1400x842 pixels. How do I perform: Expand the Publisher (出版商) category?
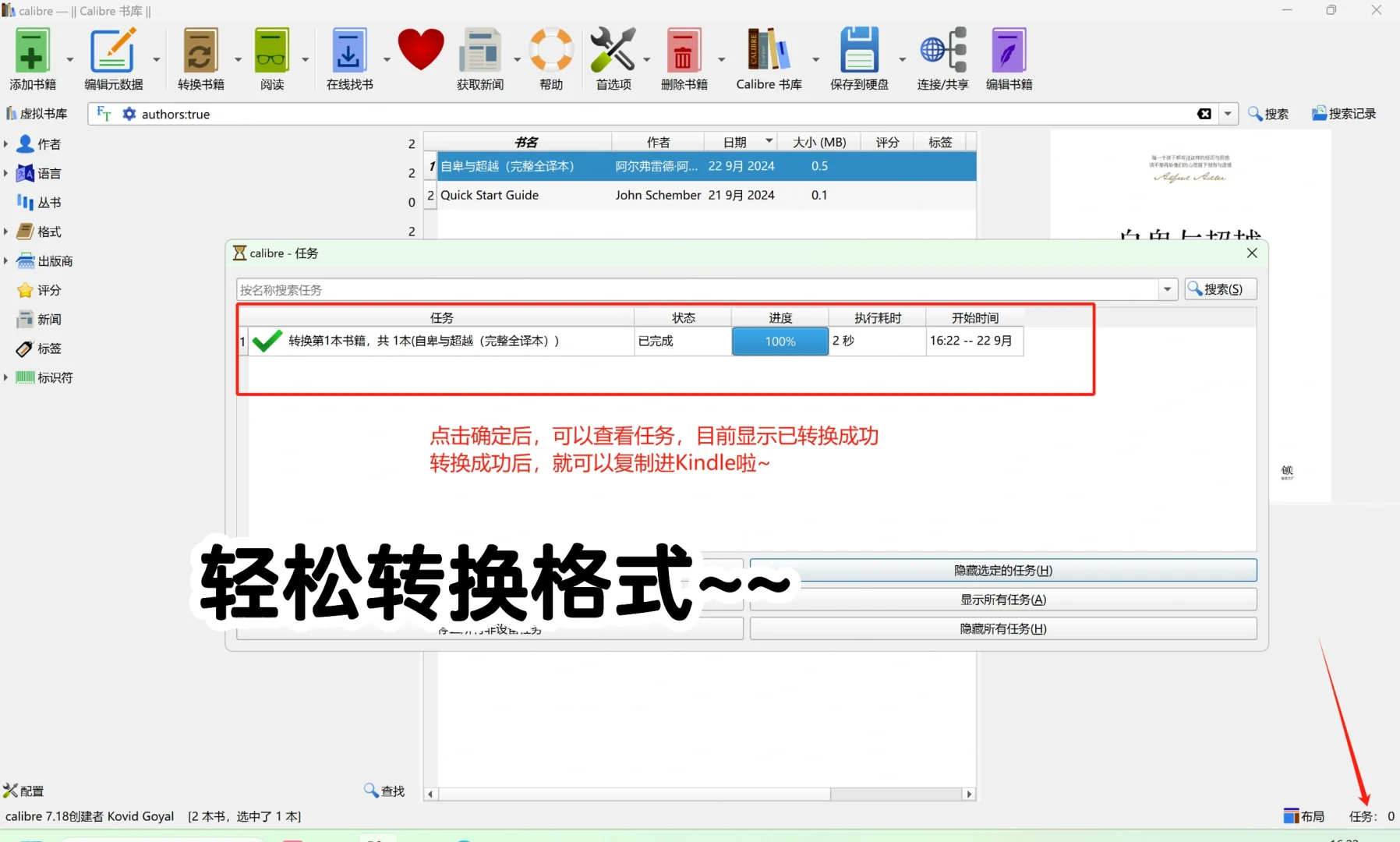click(6, 260)
